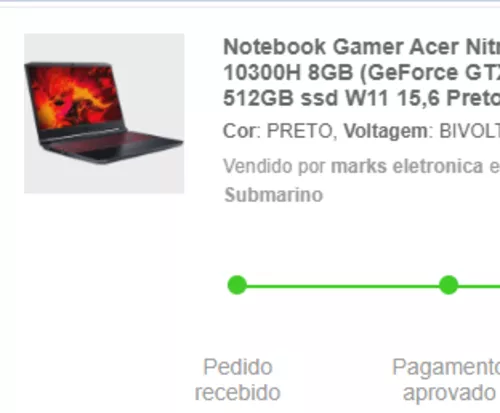Click the 'Vendido por' text
The width and height of the screenshot is (500, 413).
pyautogui.click(x=274, y=166)
